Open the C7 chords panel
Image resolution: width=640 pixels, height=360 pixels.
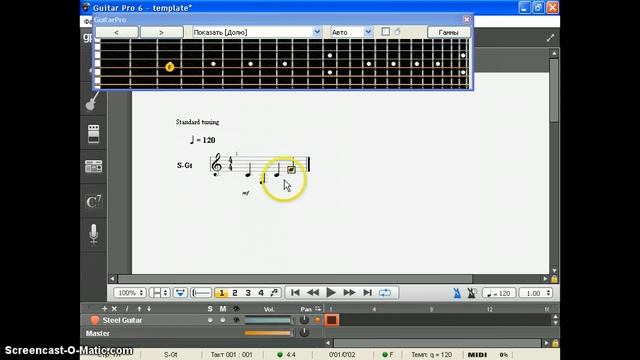93,201
